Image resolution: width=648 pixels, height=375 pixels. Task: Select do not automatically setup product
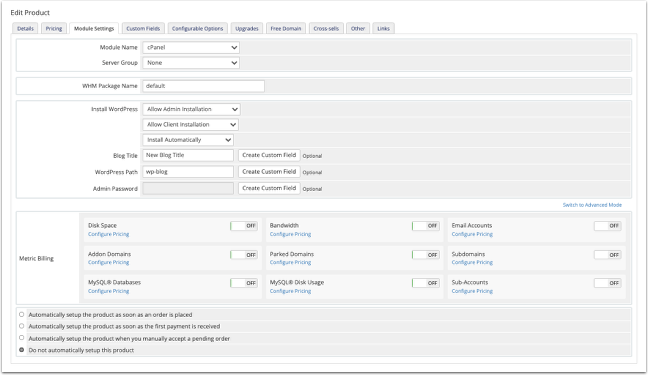(x=21, y=350)
